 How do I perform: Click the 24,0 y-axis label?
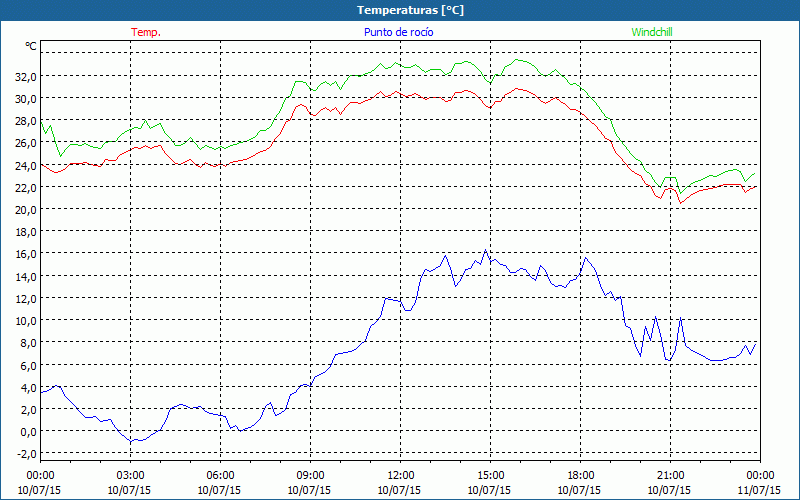(x=26, y=165)
